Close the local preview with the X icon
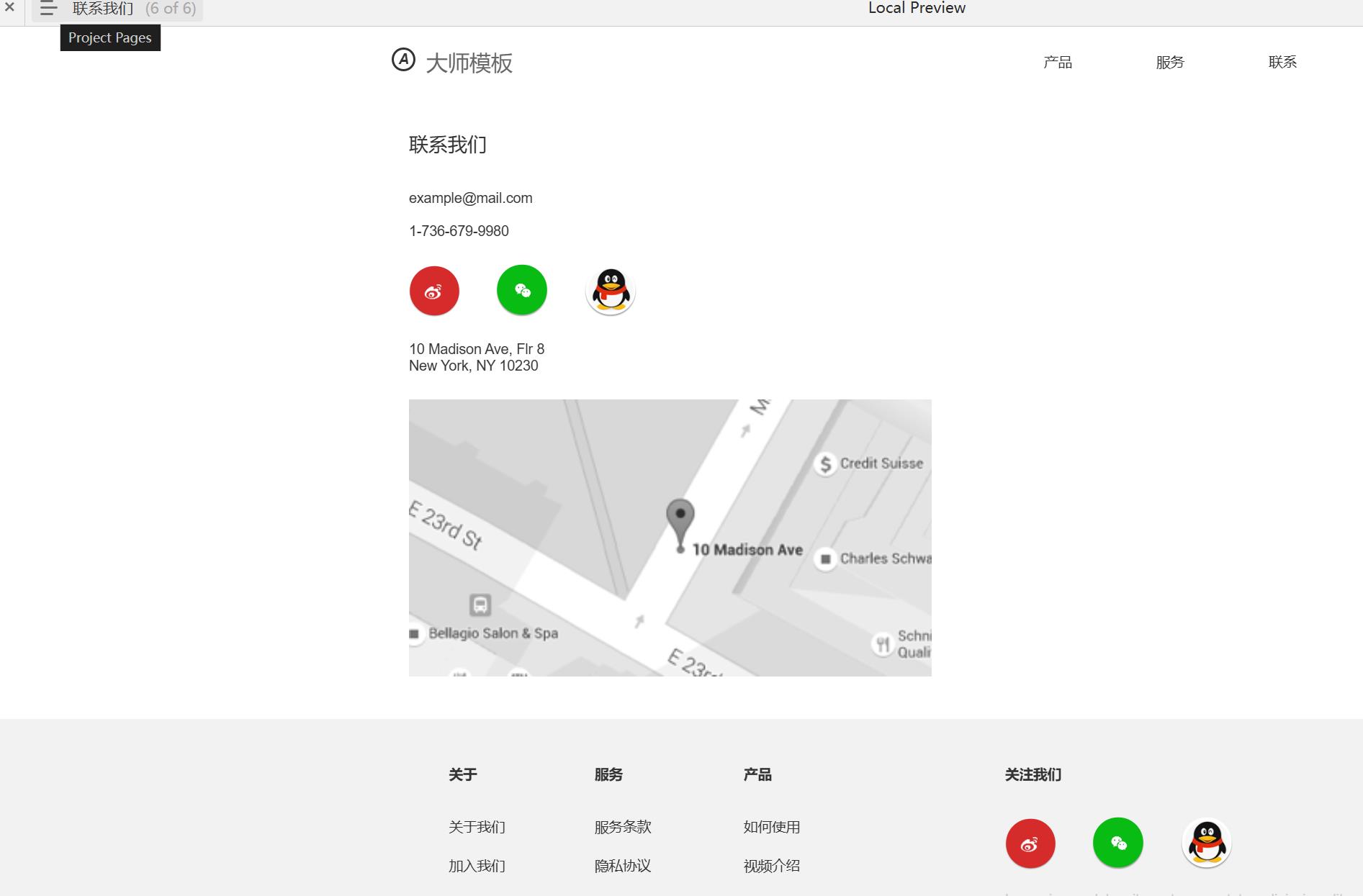This screenshot has width=1363, height=896. point(10,8)
